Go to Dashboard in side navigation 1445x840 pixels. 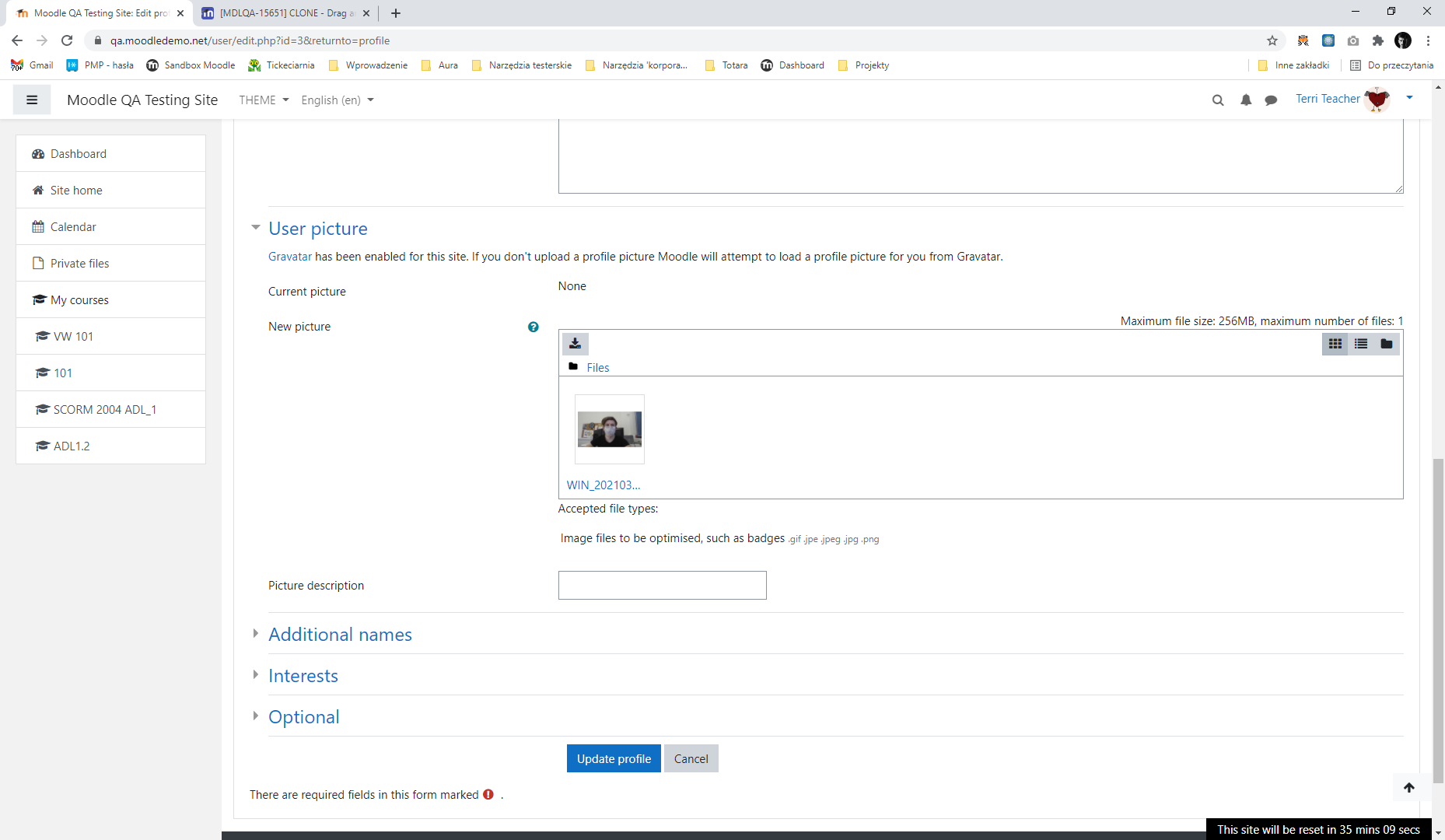point(110,153)
